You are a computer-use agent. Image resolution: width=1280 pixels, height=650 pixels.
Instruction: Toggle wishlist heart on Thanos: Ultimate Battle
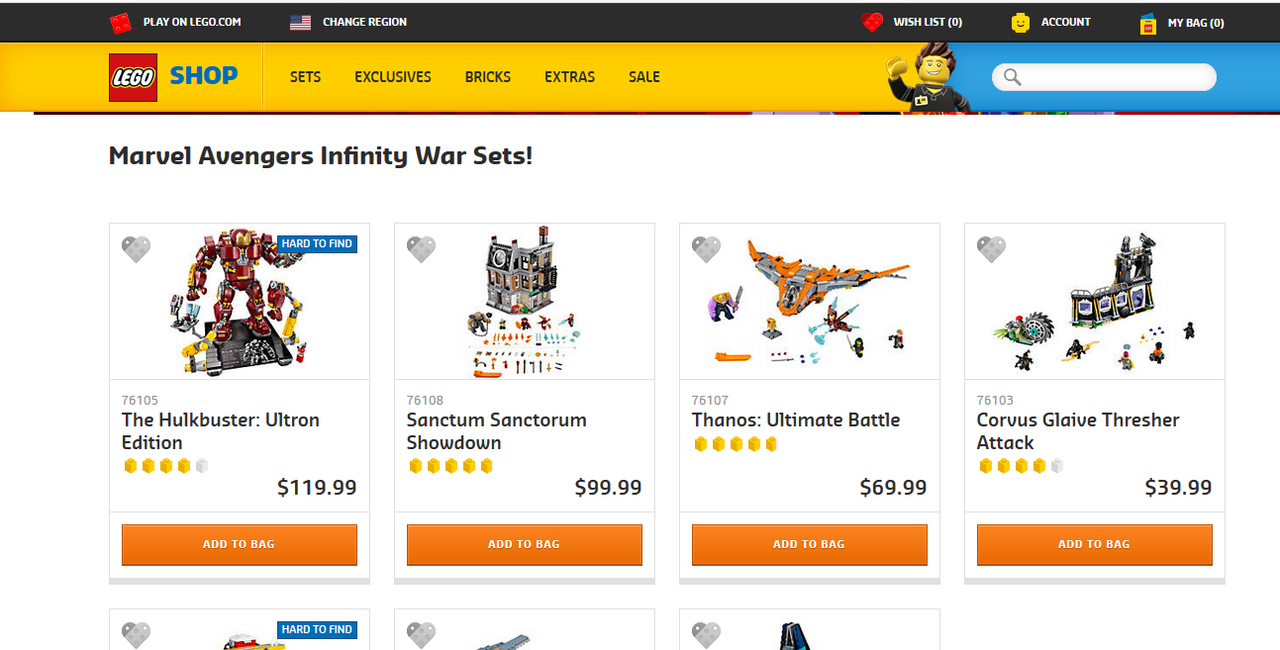point(706,249)
